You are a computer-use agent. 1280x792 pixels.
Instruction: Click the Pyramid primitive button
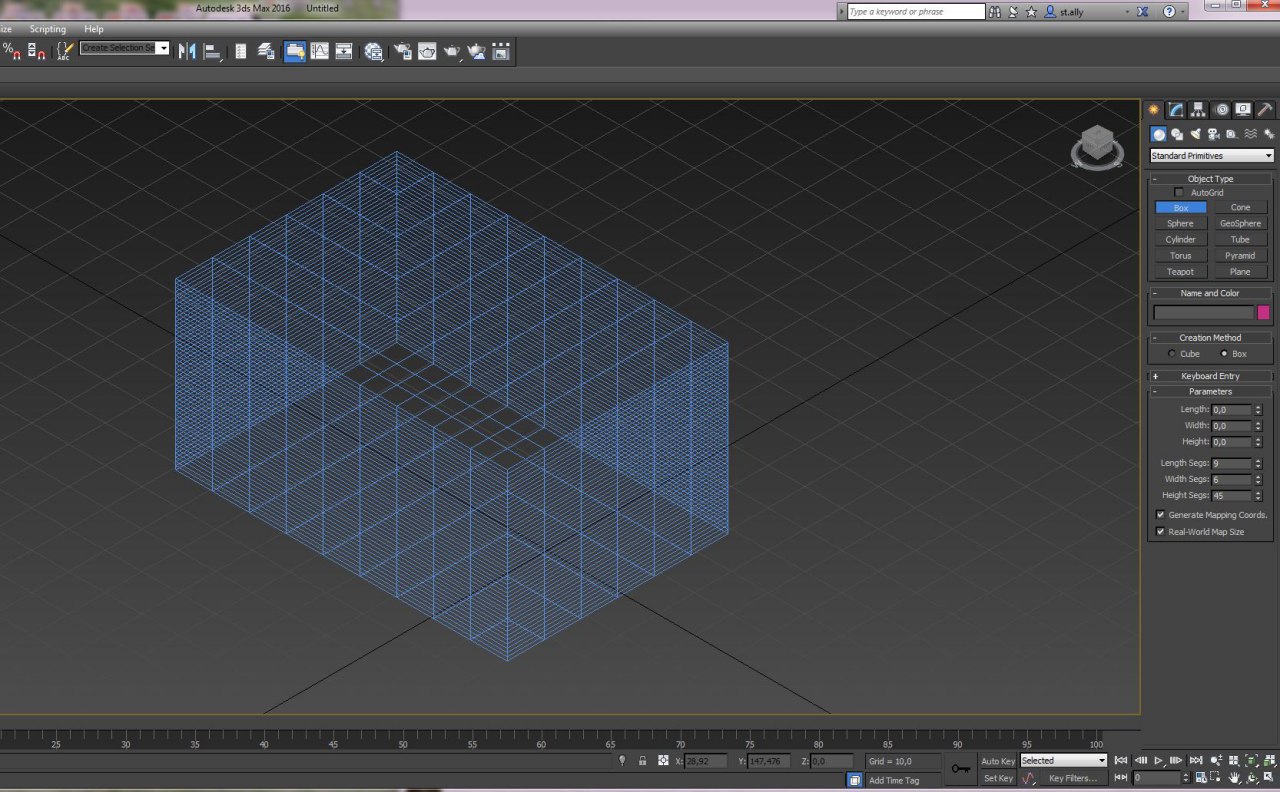pos(1240,256)
